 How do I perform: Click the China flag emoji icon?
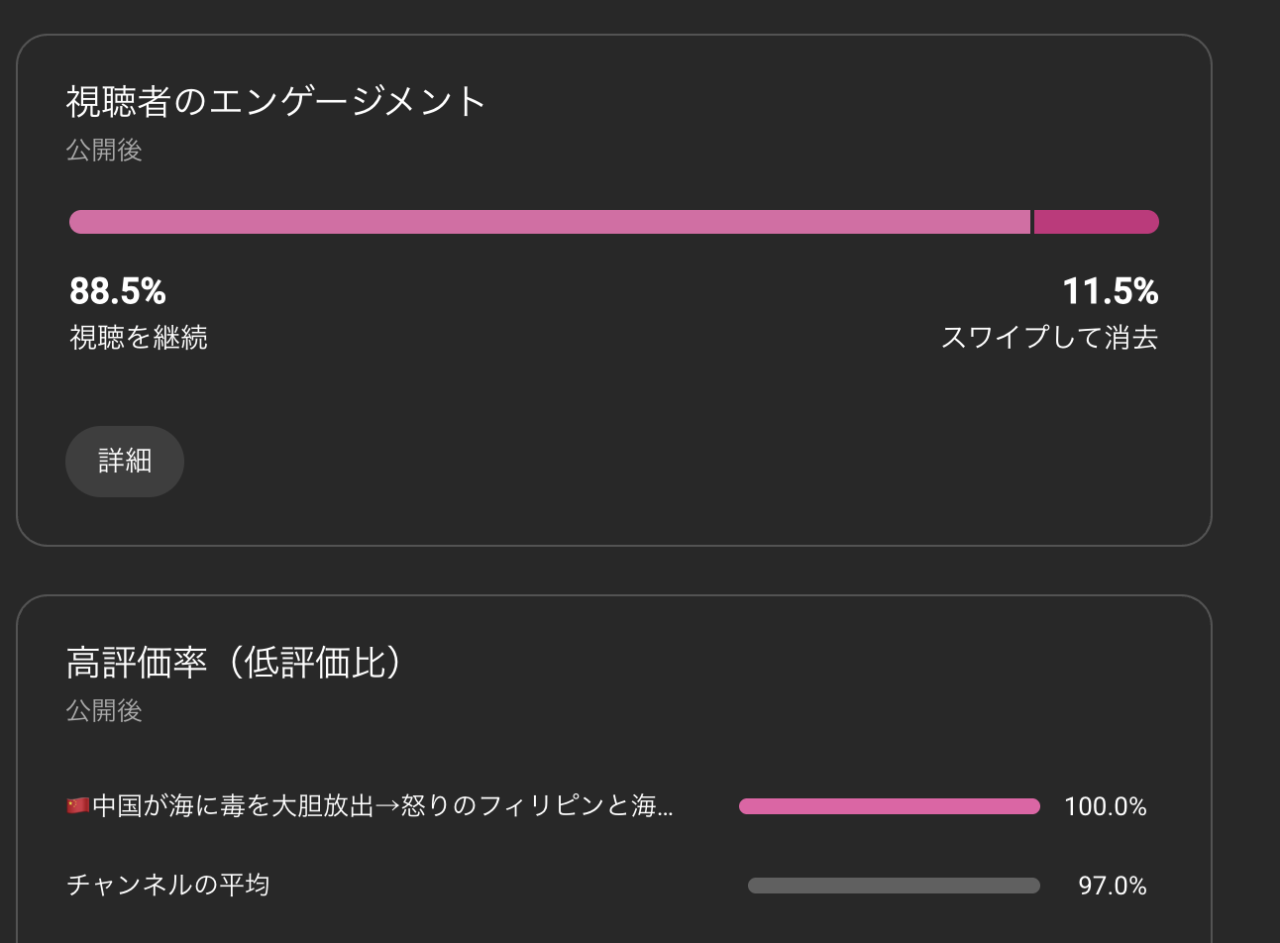tap(78, 806)
